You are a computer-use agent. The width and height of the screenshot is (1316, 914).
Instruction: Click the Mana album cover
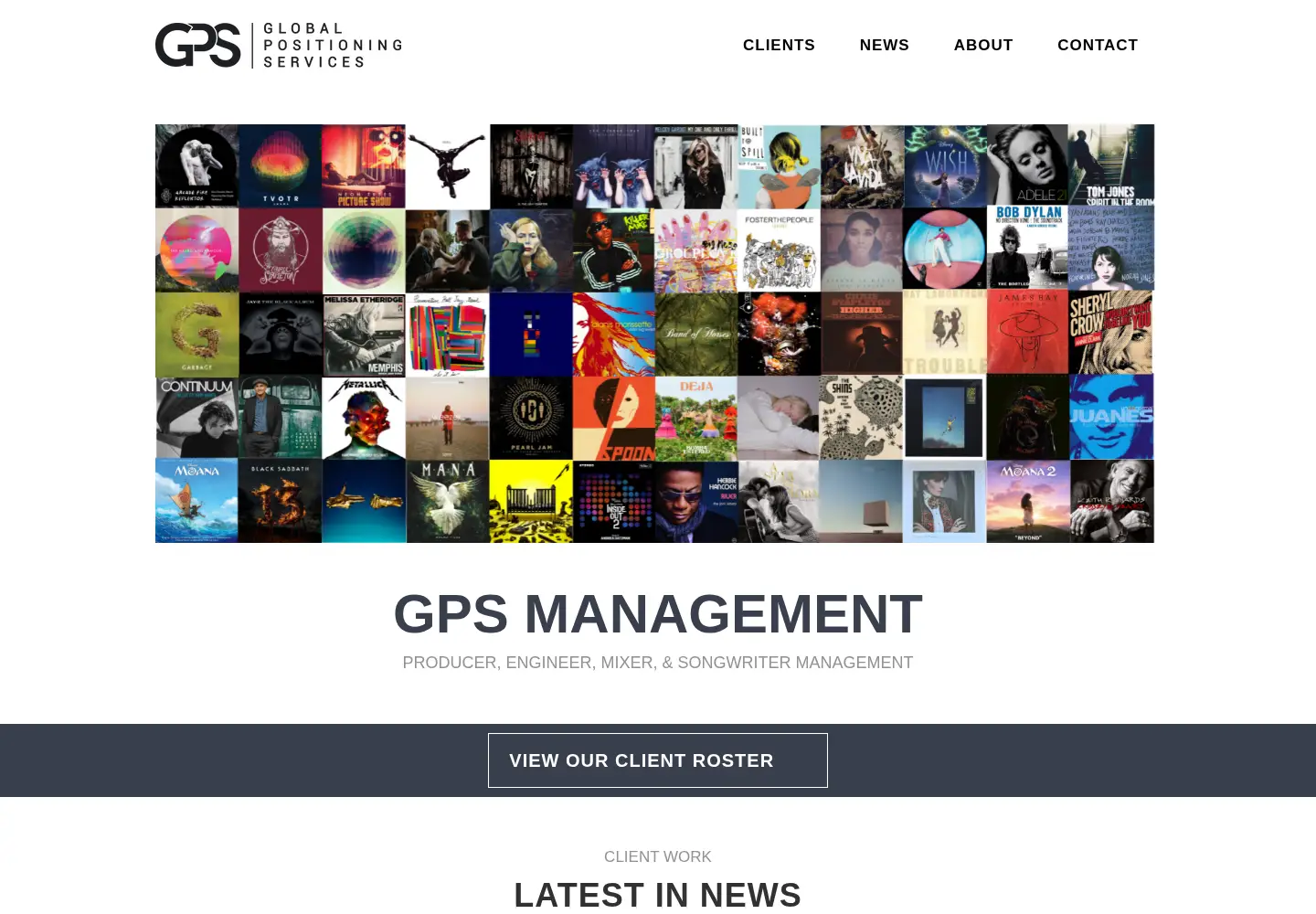click(447, 501)
